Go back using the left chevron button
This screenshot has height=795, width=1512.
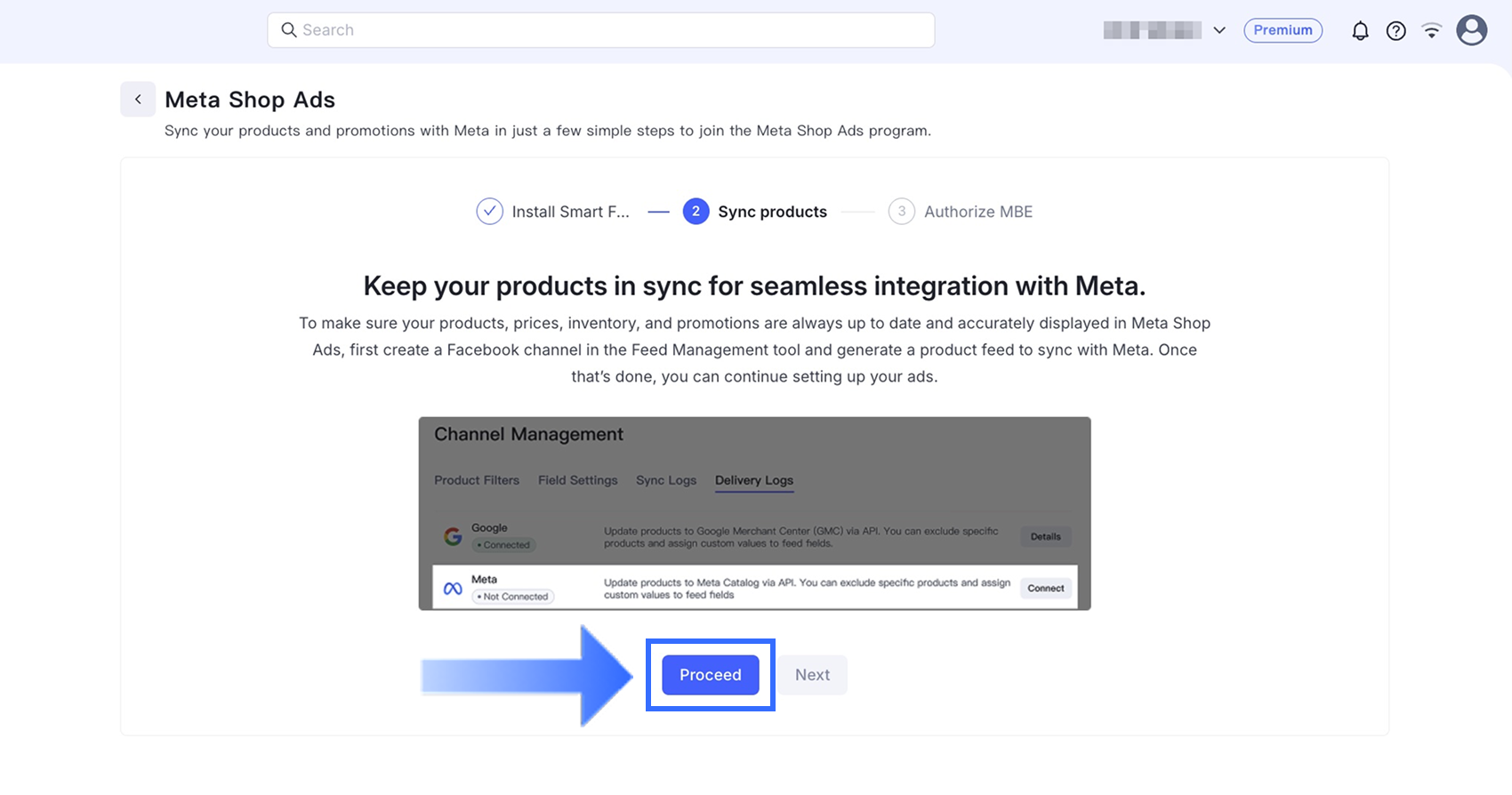[x=138, y=100]
